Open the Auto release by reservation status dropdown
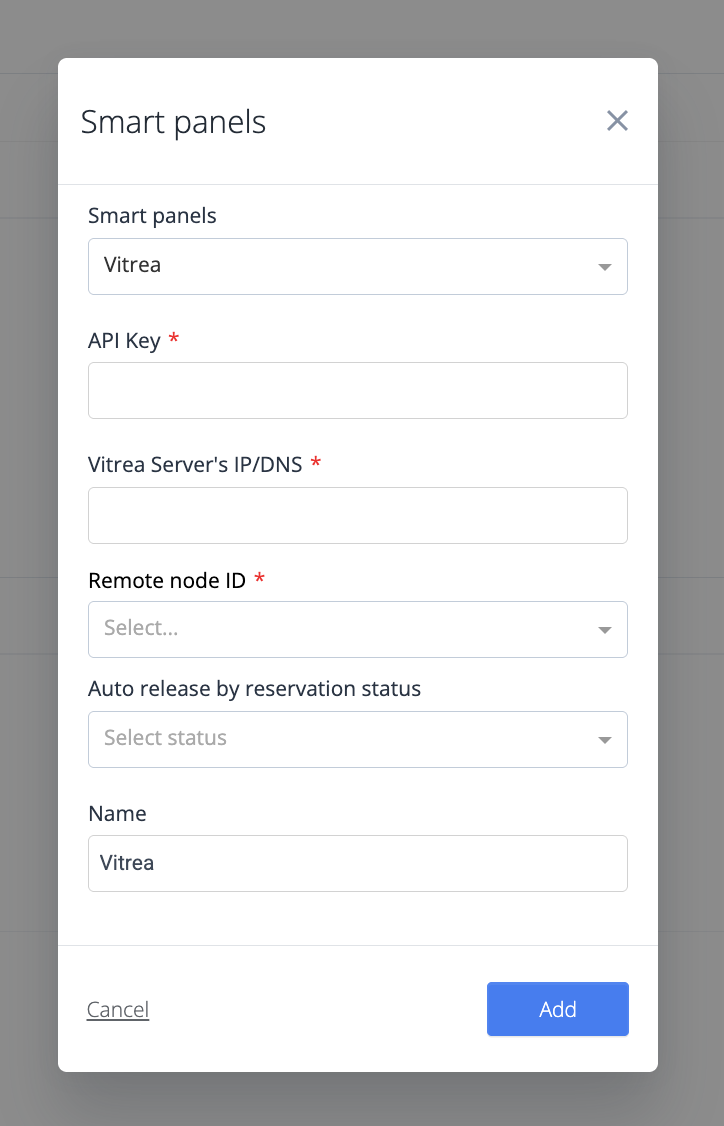 coord(358,739)
